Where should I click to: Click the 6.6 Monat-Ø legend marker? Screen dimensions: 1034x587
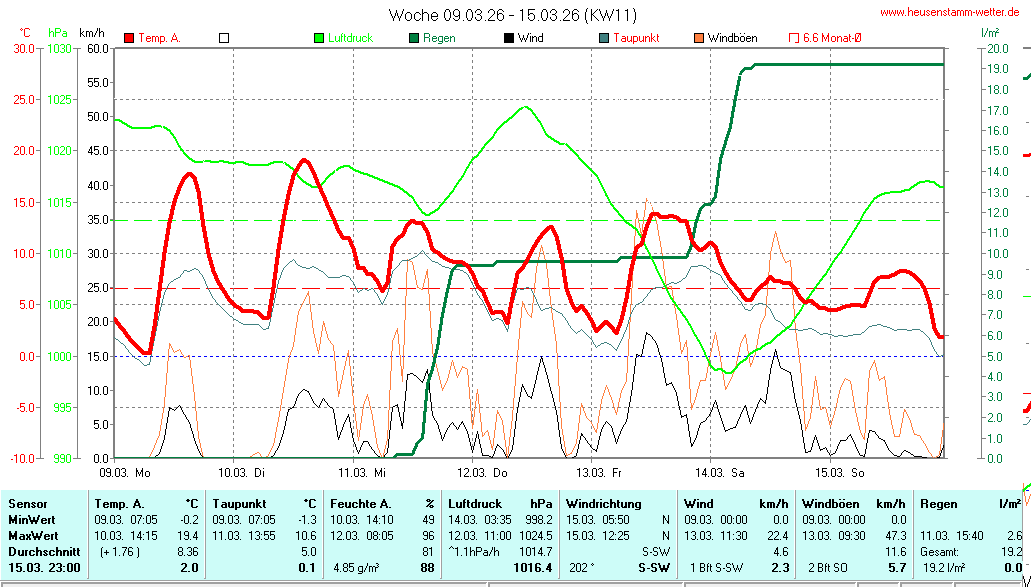click(x=795, y=38)
